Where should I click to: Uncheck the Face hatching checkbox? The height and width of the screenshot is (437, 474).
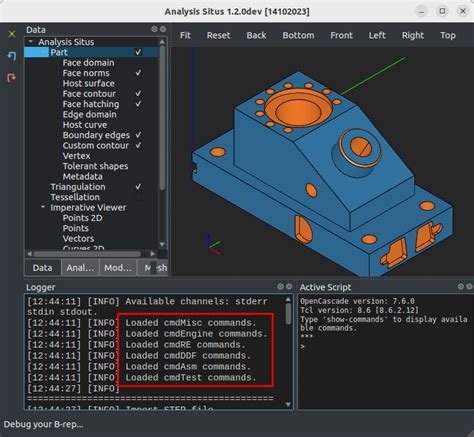(x=138, y=104)
